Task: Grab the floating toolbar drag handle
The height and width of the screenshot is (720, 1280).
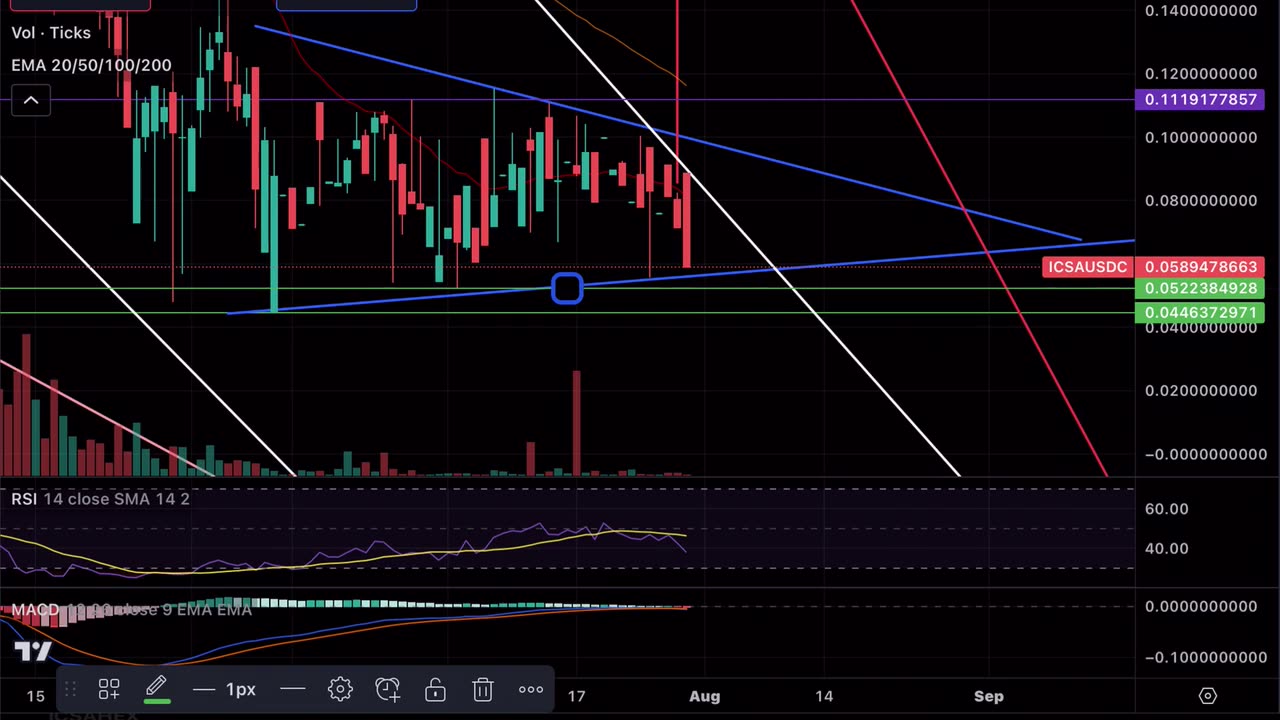Action: click(70, 689)
